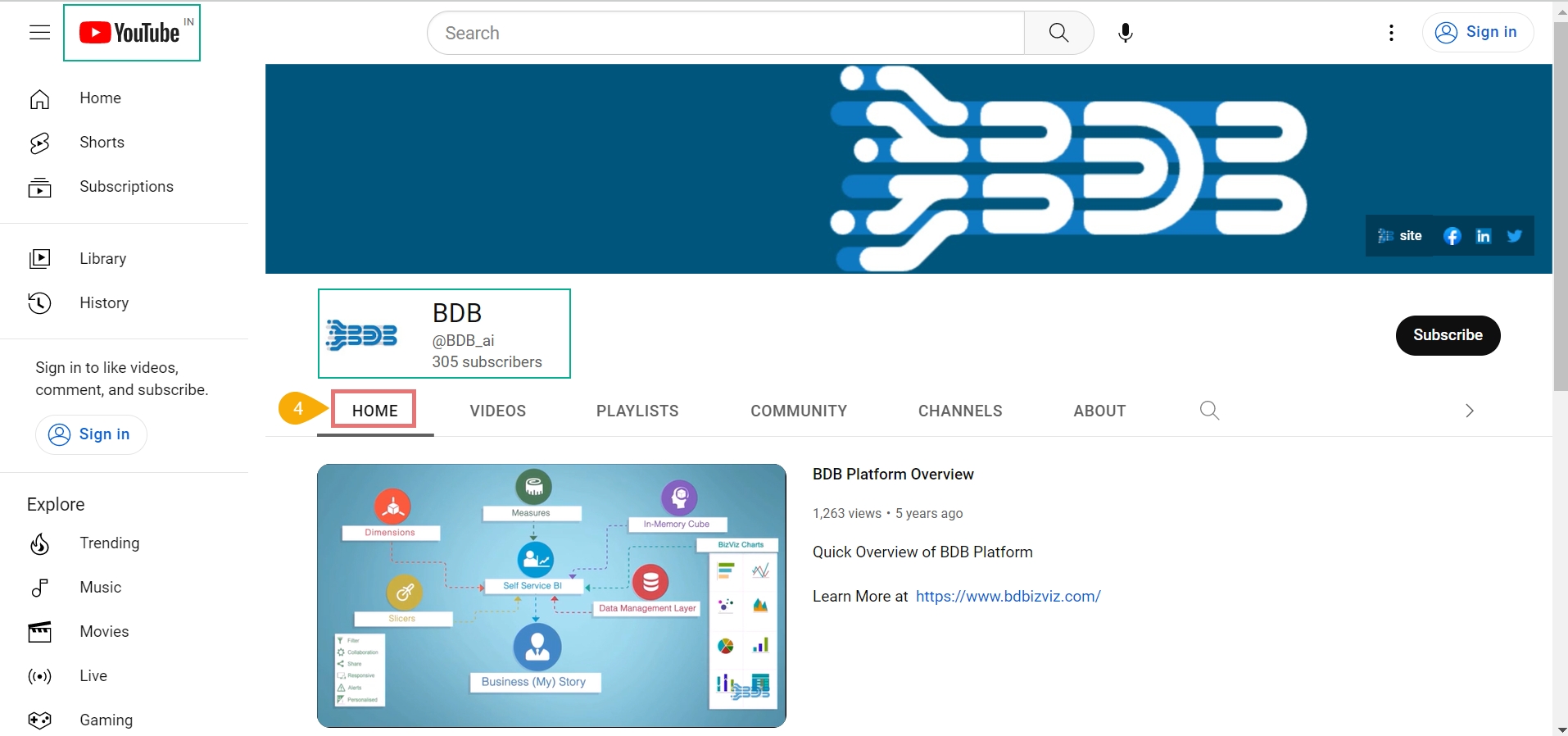Switch to the PLAYLISTS tab
This screenshot has width=1568, height=736.
[x=637, y=411]
